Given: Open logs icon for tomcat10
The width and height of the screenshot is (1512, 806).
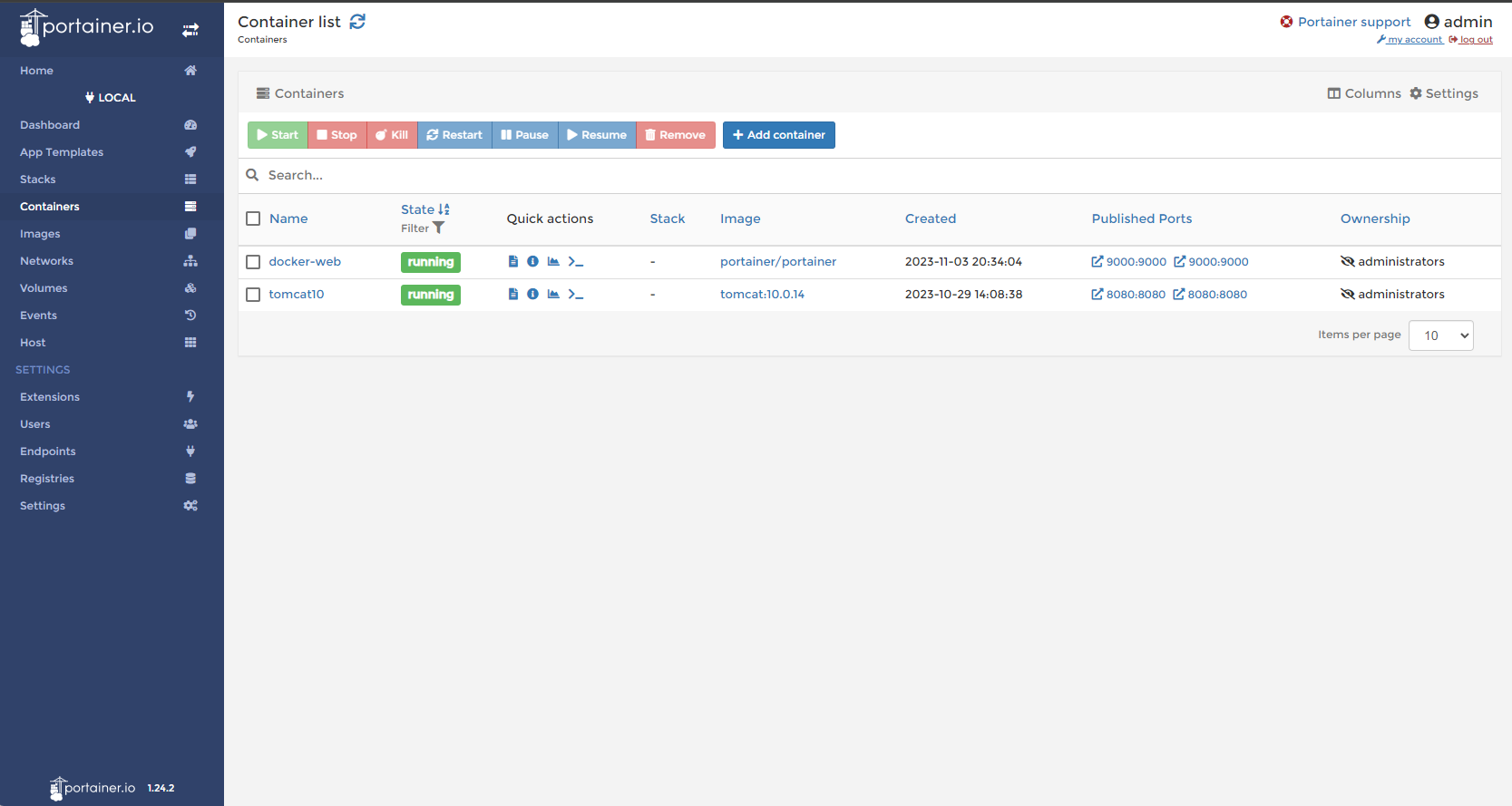Looking at the screenshot, I should pyautogui.click(x=512, y=294).
